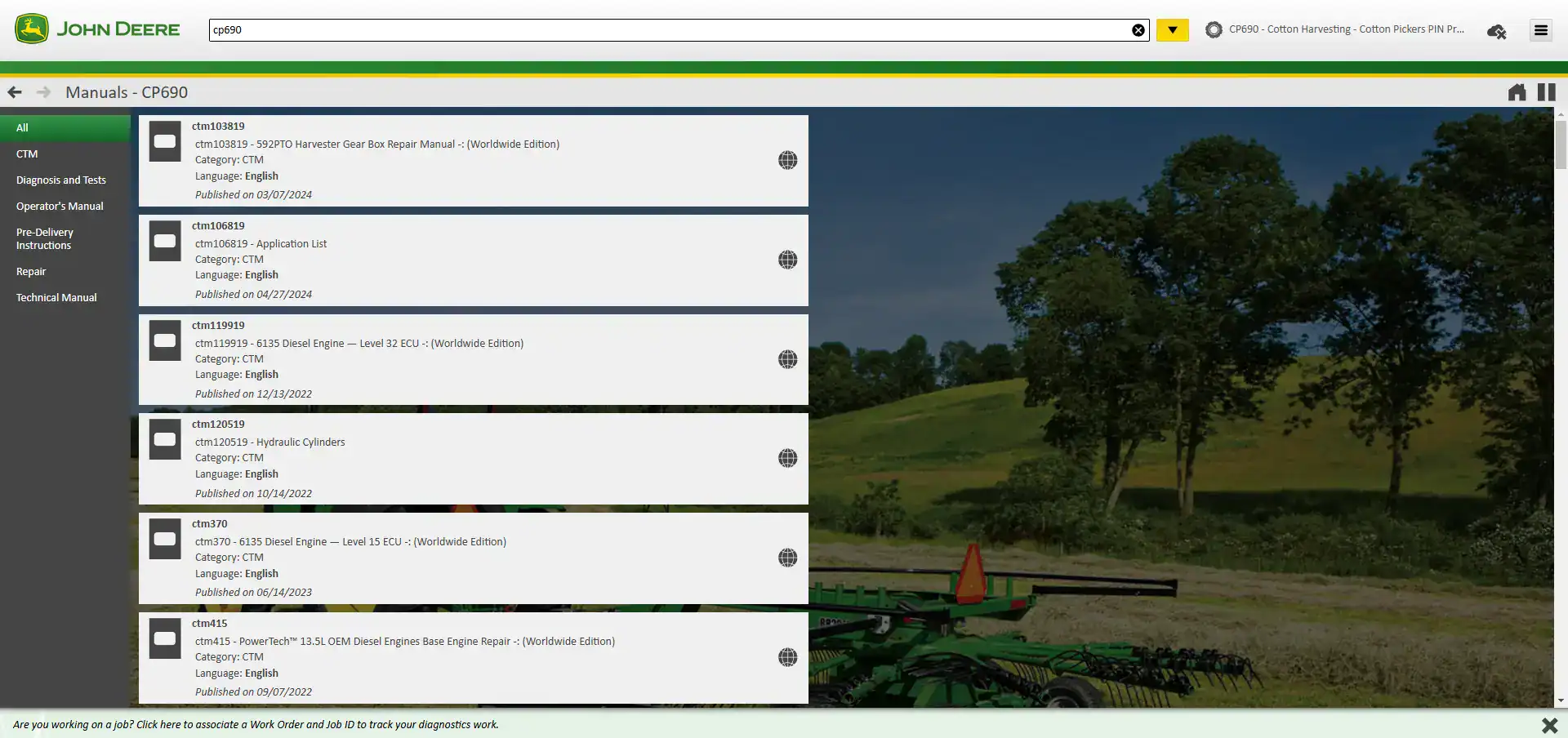Open the hamburger menu
This screenshot has height=738, width=1568.
pyautogui.click(x=1541, y=30)
